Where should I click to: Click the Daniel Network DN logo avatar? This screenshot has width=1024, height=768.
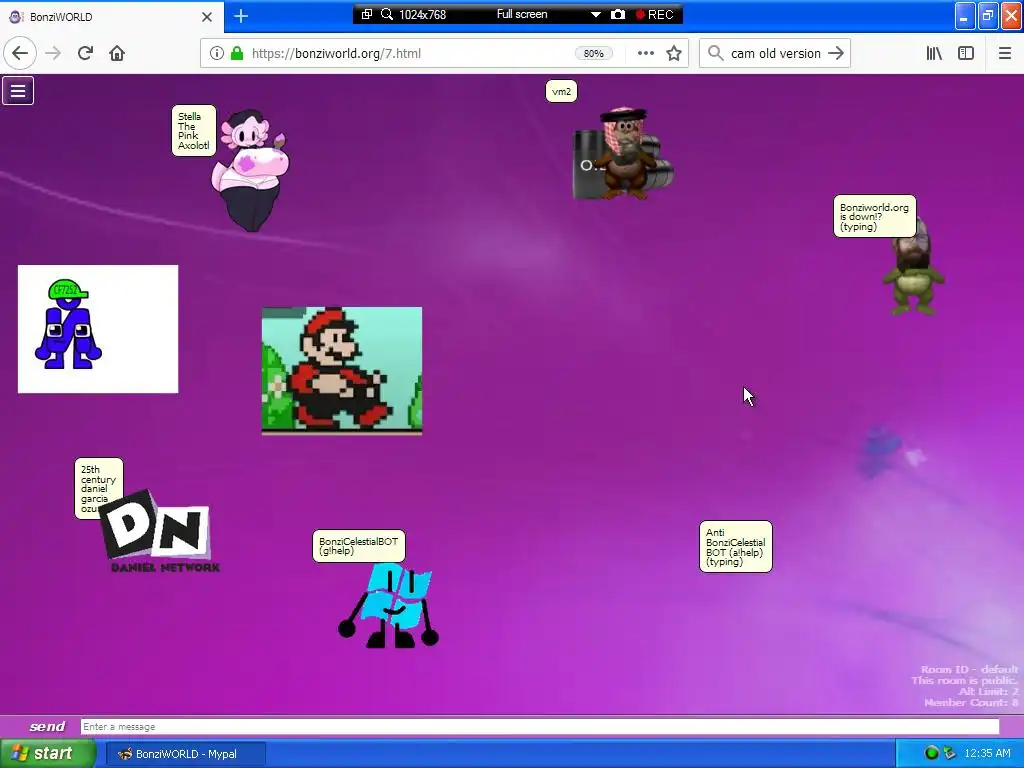[x=161, y=532]
